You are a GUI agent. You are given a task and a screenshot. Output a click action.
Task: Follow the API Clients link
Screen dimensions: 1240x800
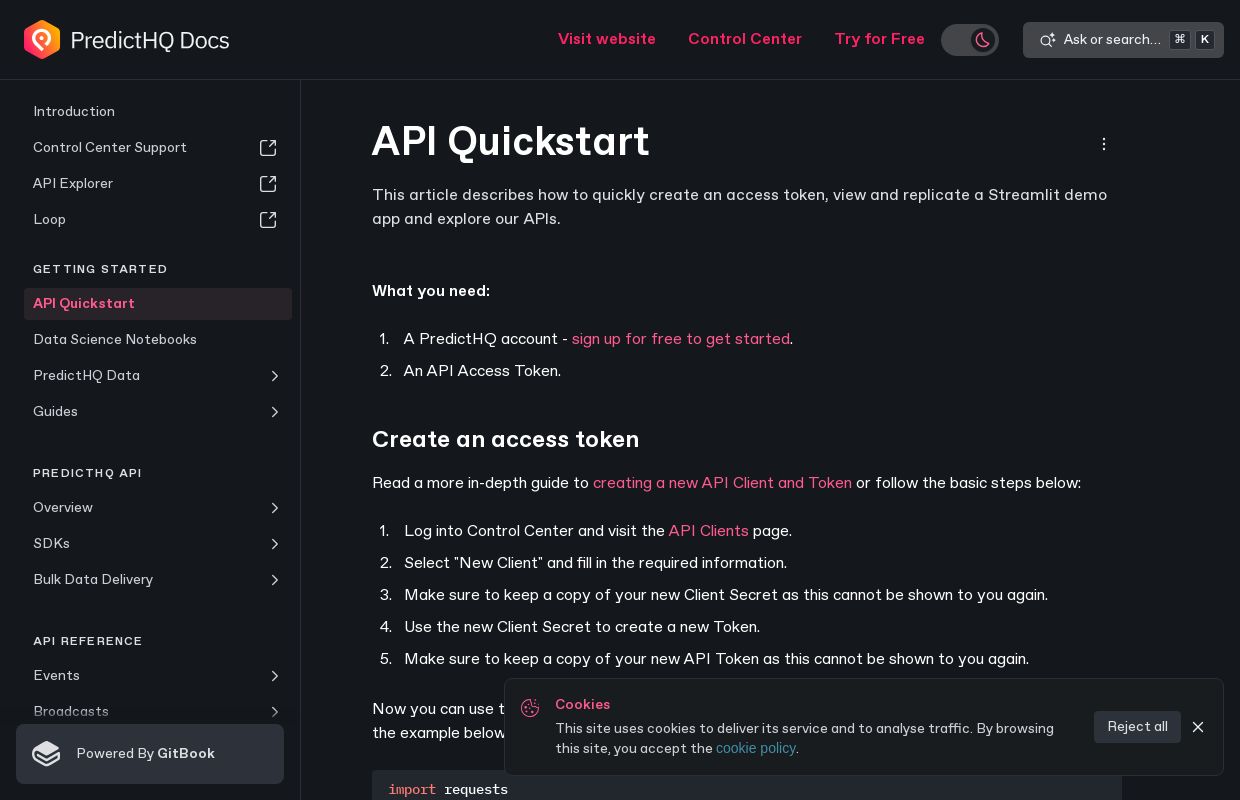click(708, 531)
